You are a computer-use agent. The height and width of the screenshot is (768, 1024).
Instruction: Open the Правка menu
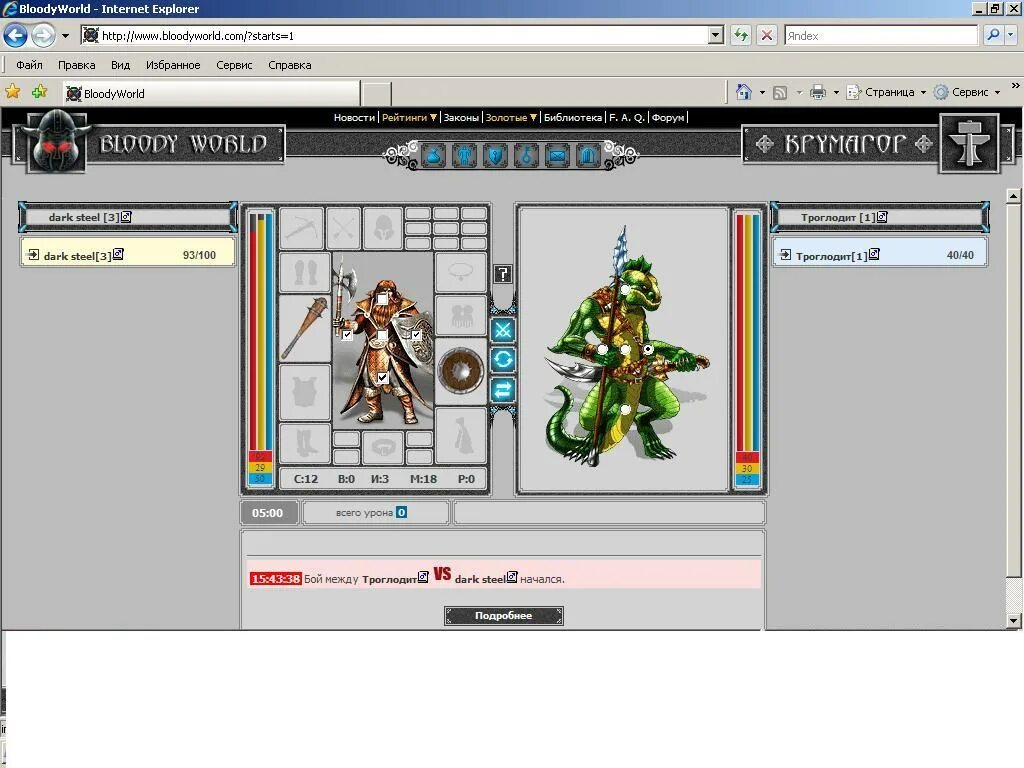76,65
